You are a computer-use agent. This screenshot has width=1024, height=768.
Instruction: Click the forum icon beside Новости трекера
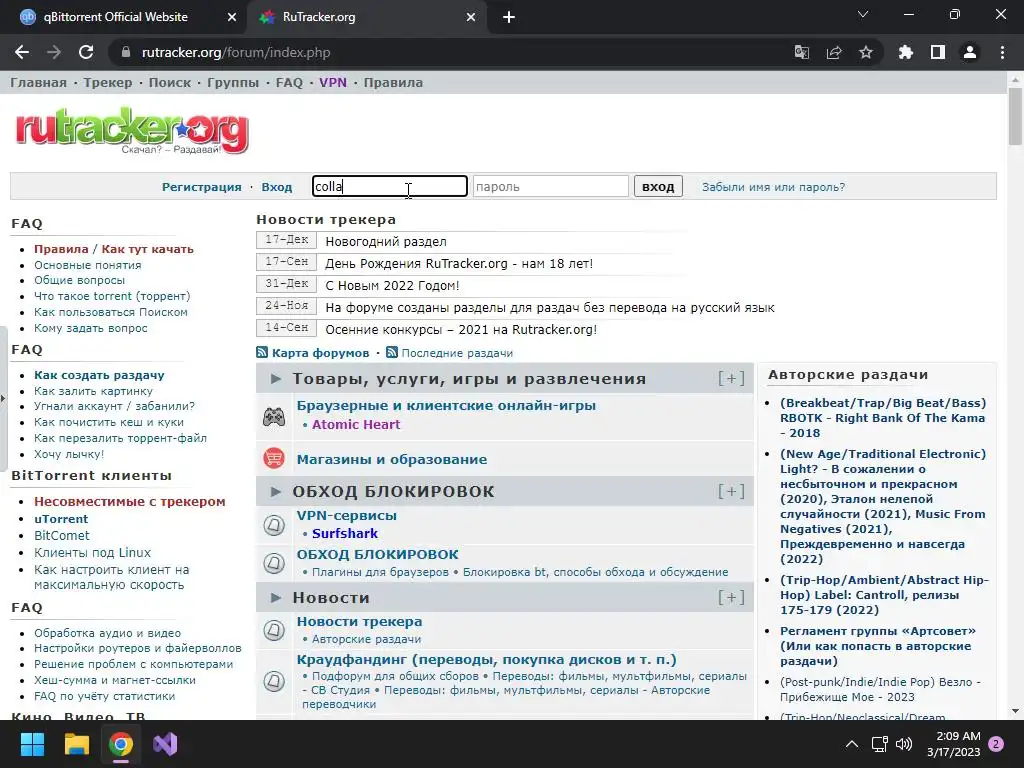[274, 630]
